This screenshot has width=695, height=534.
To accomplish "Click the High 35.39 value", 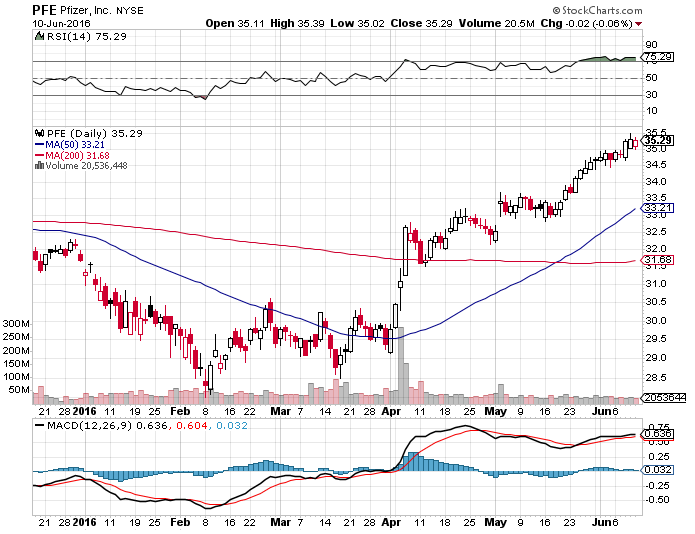I will tap(297, 23).
